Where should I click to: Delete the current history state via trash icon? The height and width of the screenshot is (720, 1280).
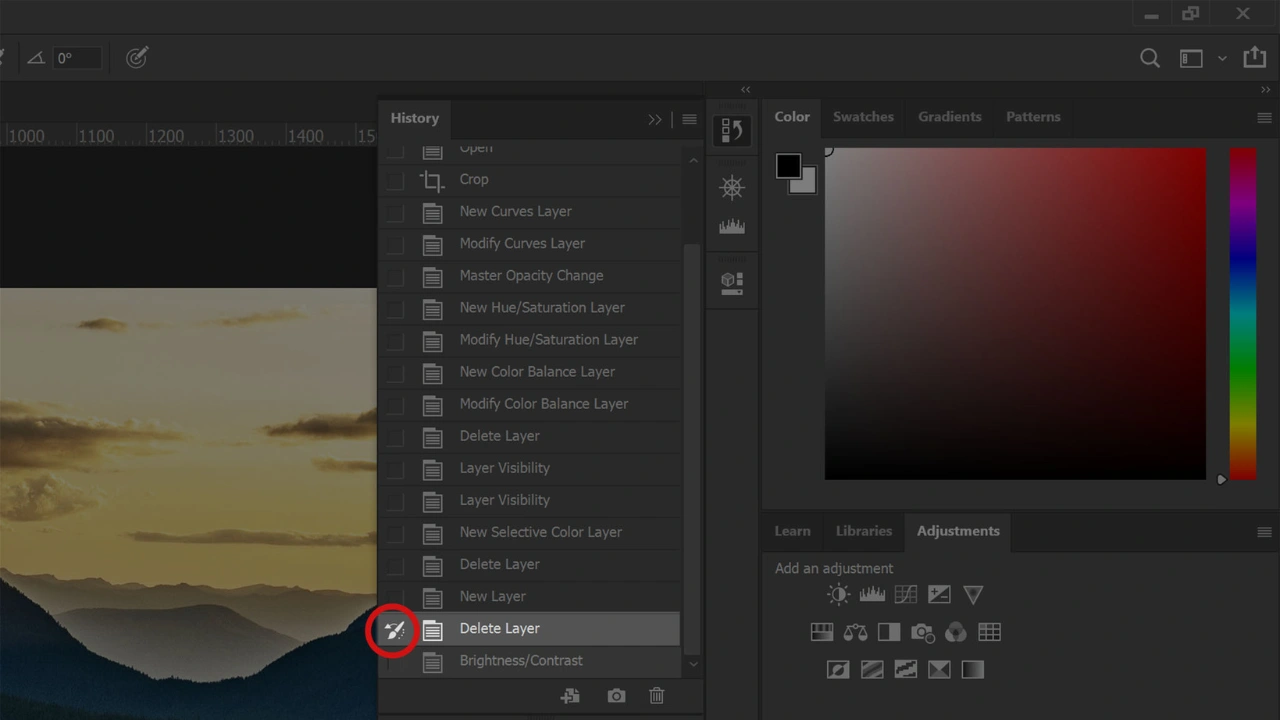tap(657, 696)
